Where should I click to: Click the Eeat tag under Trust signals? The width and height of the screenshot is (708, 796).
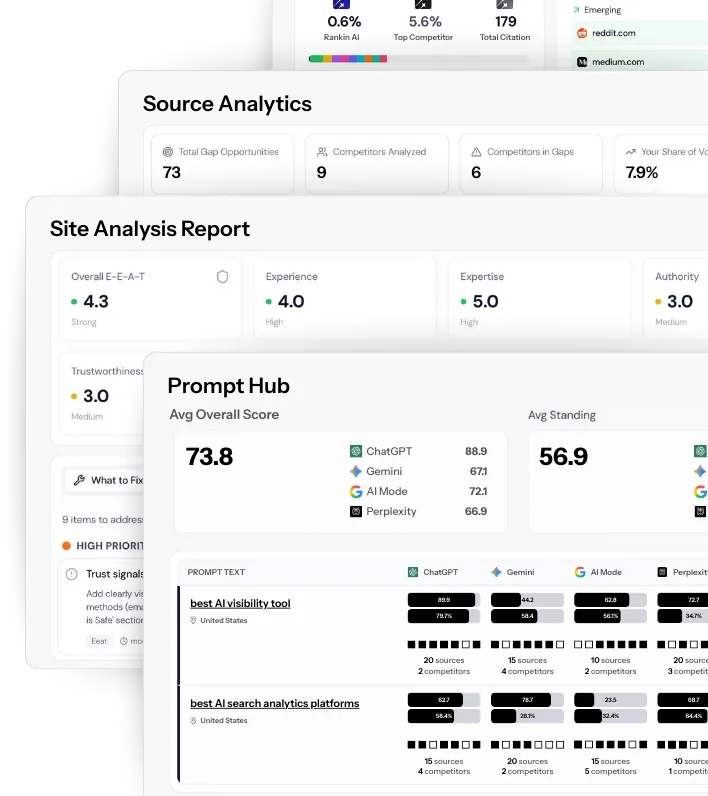pos(99,641)
